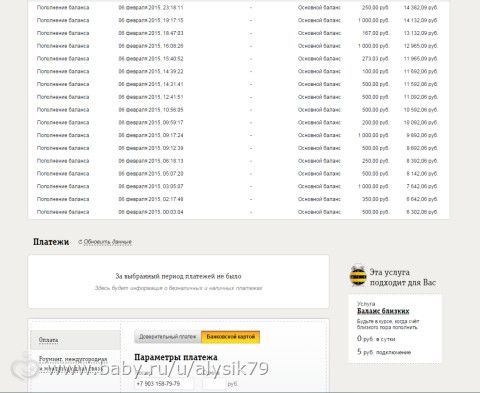This screenshot has width=480, height=393.
Task: Click the empty amount field before руб.
Action: coord(214,384)
